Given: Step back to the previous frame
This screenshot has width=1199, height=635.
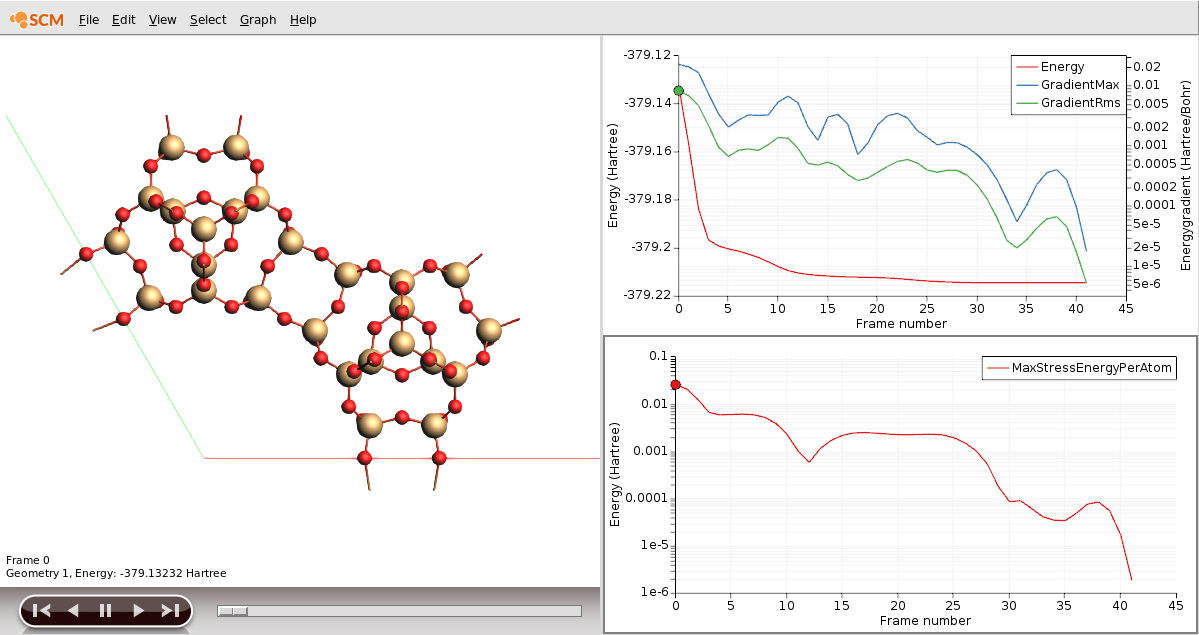Looking at the screenshot, I should tap(73, 609).
